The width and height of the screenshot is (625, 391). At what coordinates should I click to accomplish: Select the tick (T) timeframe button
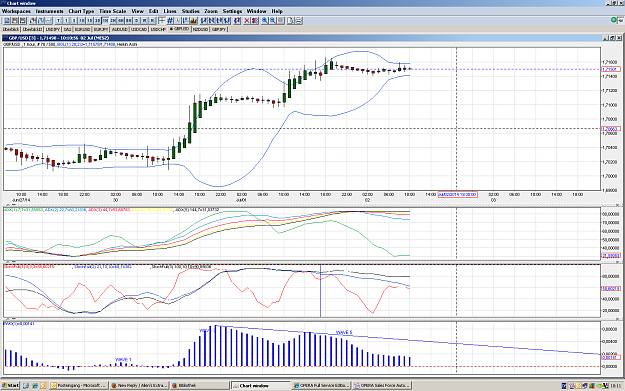[58, 20]
